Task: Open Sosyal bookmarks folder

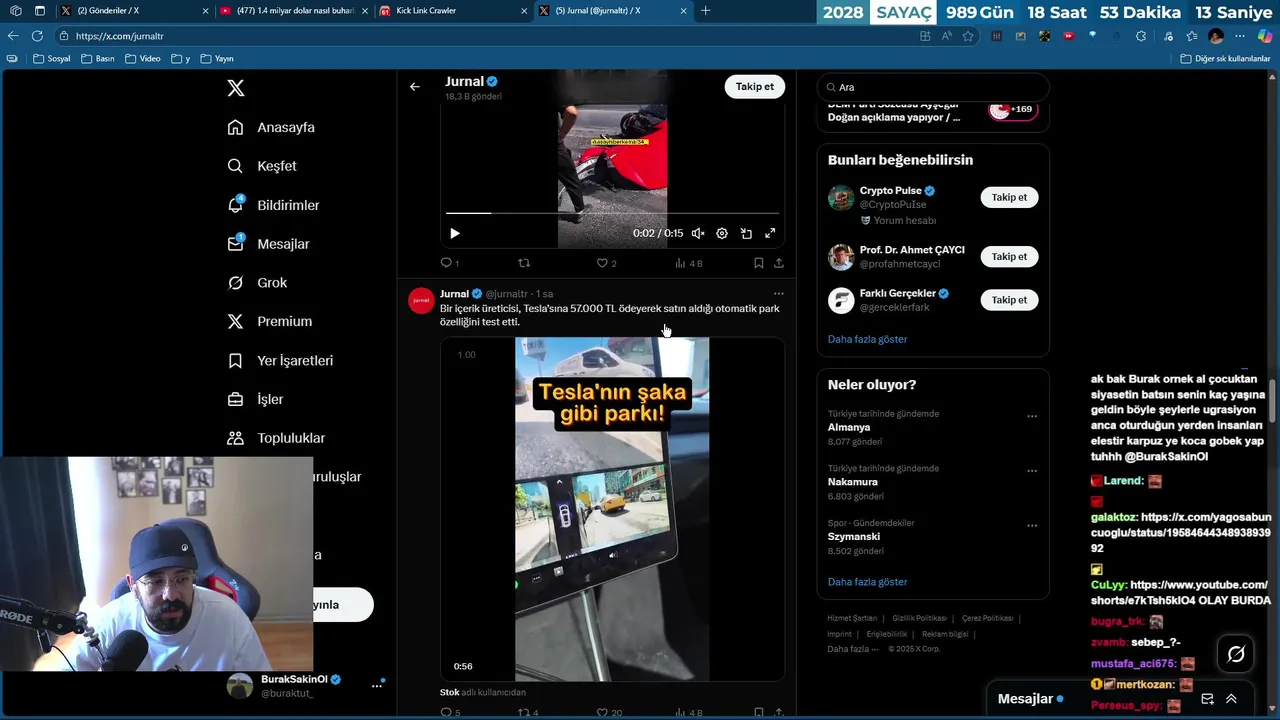Action: (52, 59)
